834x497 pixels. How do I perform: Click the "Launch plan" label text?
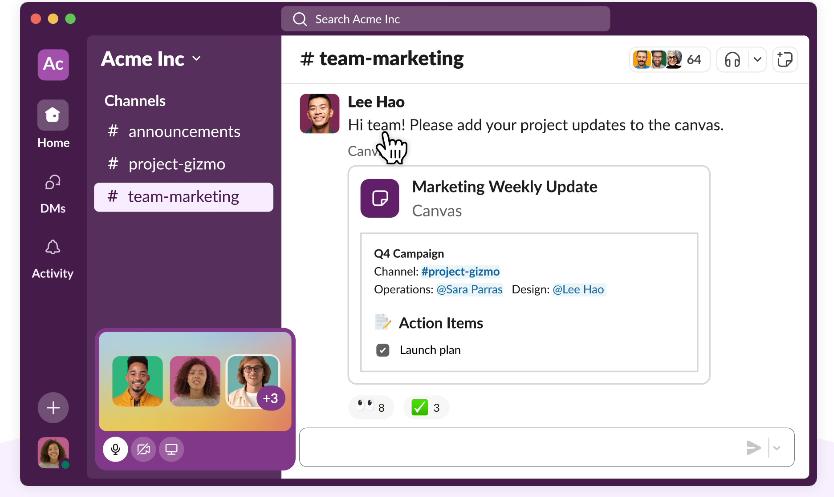tap(430, 350)
